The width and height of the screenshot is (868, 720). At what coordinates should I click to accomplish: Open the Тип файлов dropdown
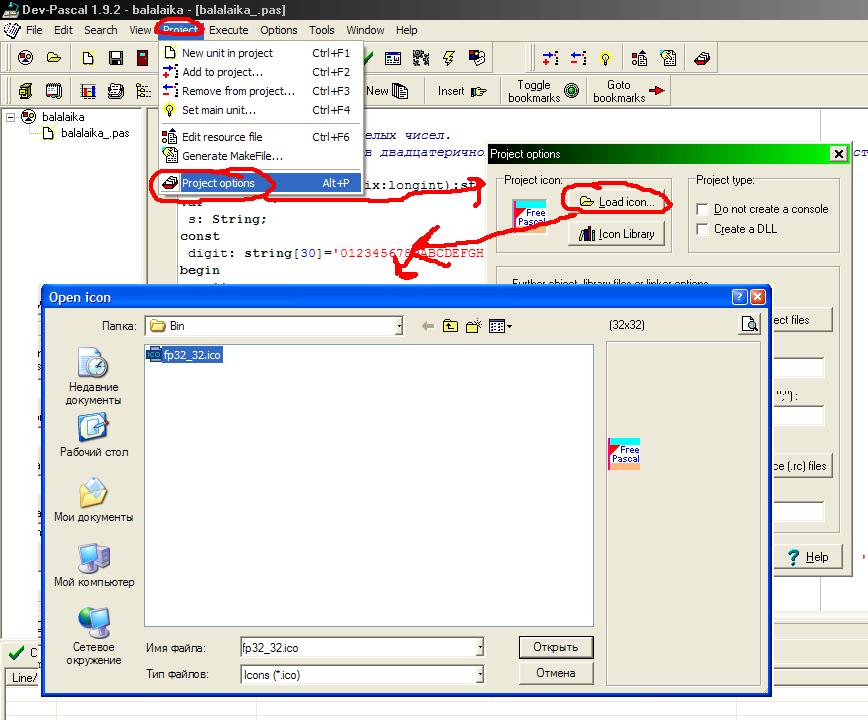(x=479, y=675)
